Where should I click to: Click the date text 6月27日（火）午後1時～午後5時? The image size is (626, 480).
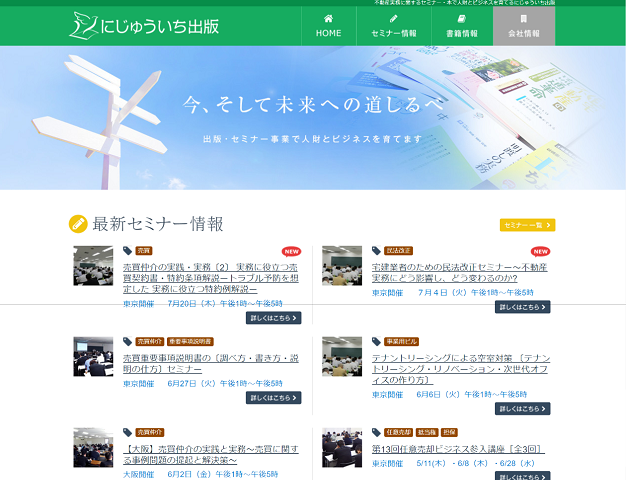225,383
